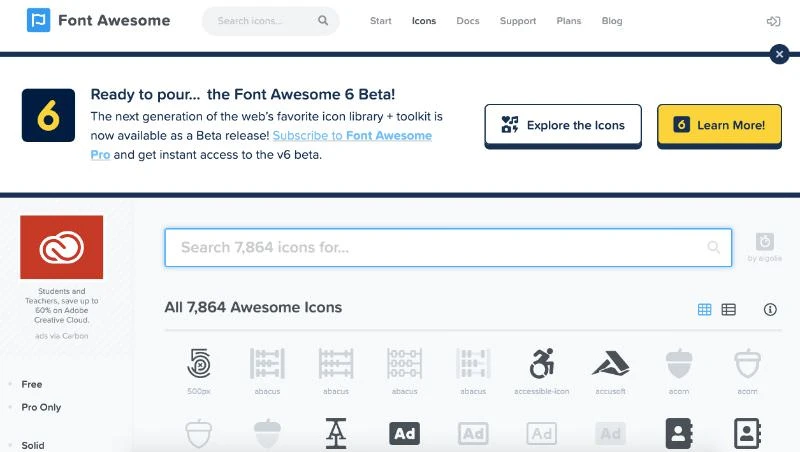The width and height of the screenshot is (800, 452).
Task: Select the solid dark address book icon
Action: (x=679, y=433)
